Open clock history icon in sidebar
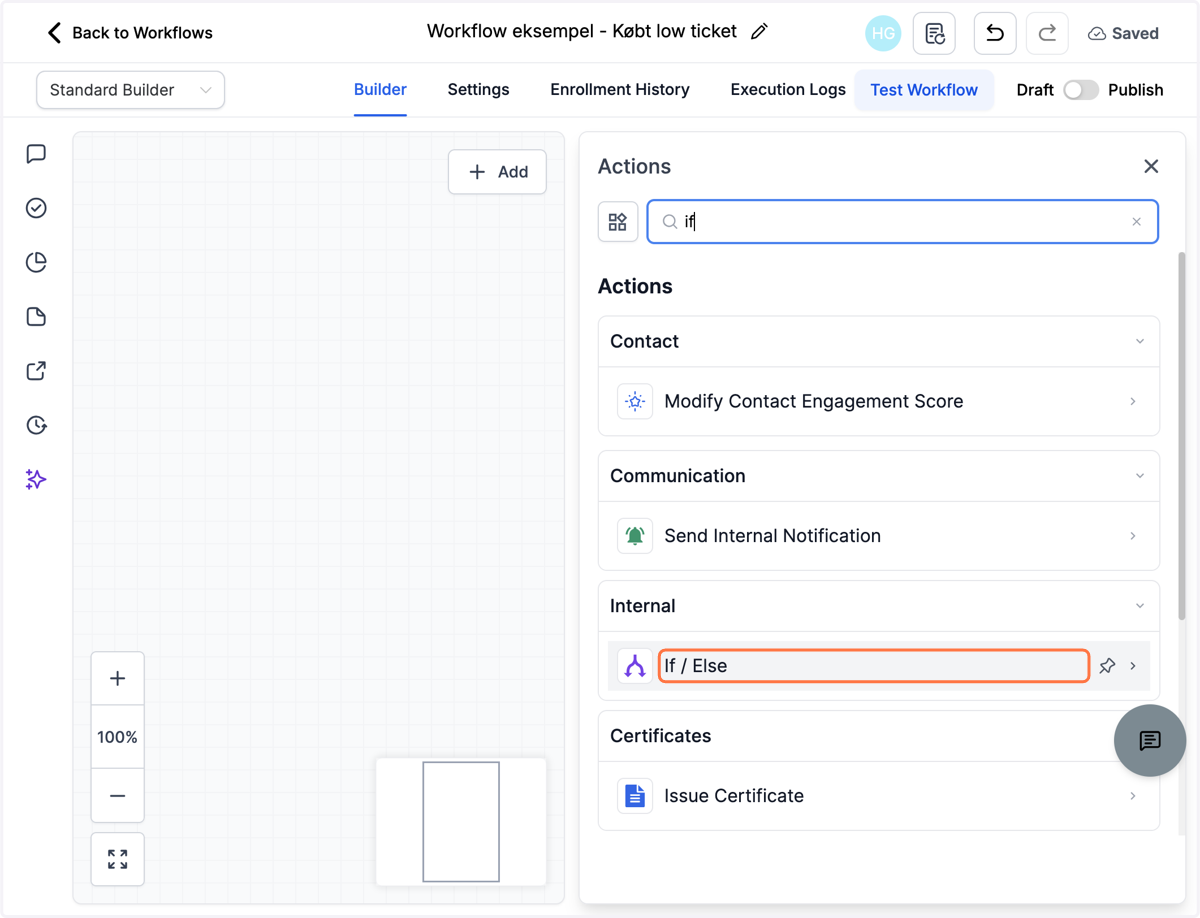The image size is (1200, 918). point(36,425)
